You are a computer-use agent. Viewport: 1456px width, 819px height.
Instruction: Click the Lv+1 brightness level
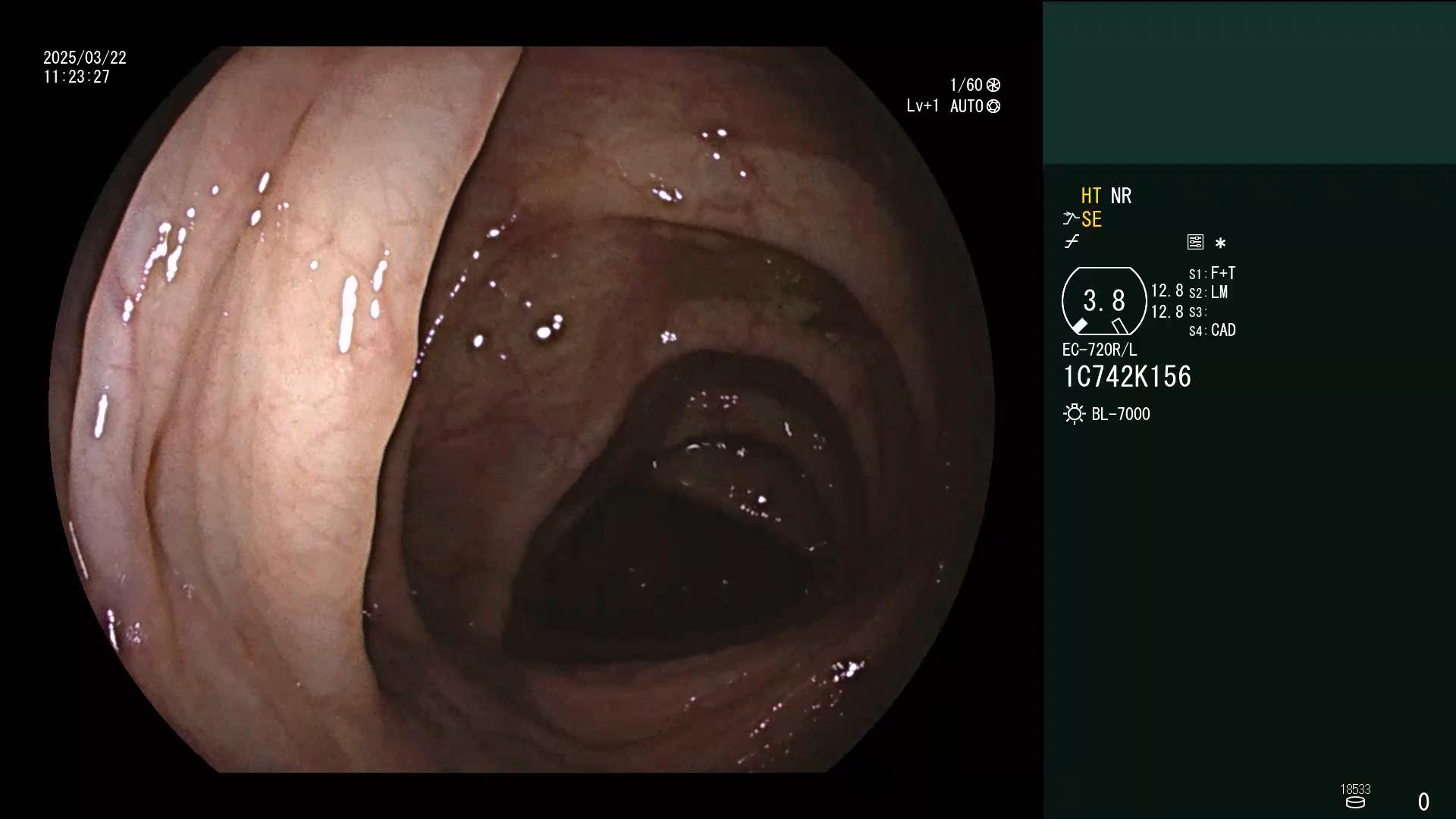923,106
